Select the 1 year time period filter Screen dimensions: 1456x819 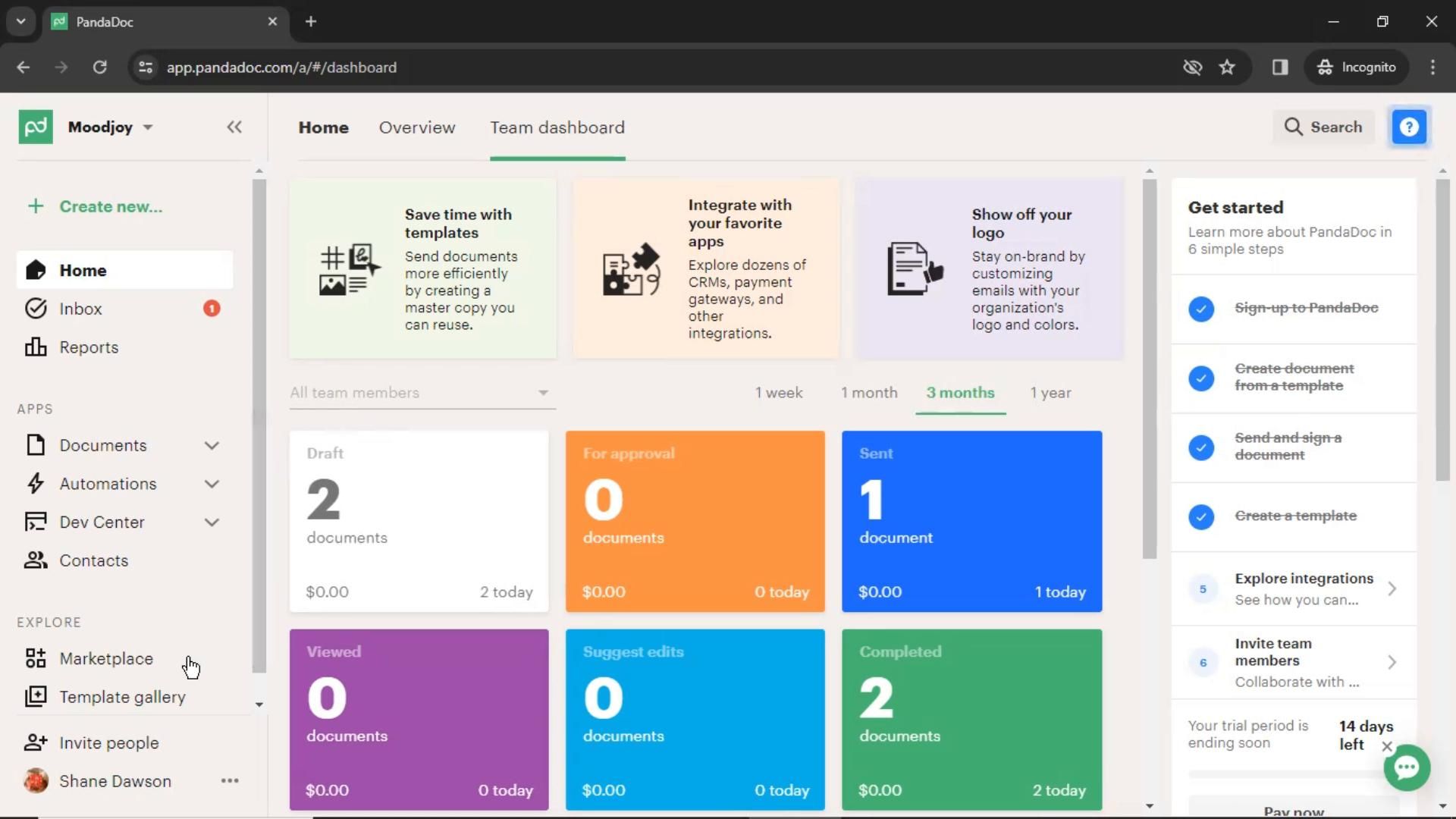coord(1050,392)
